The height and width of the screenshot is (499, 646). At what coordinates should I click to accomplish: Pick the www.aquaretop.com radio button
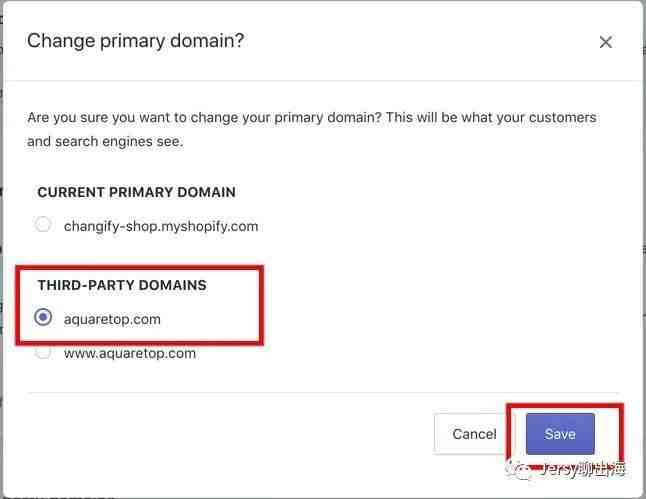pyautogui.click(x=43, y=352)
